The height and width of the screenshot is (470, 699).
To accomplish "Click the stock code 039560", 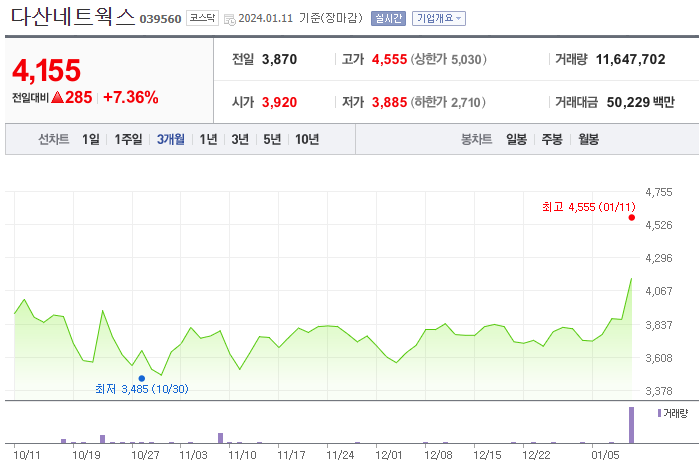I will pos(160,19).
